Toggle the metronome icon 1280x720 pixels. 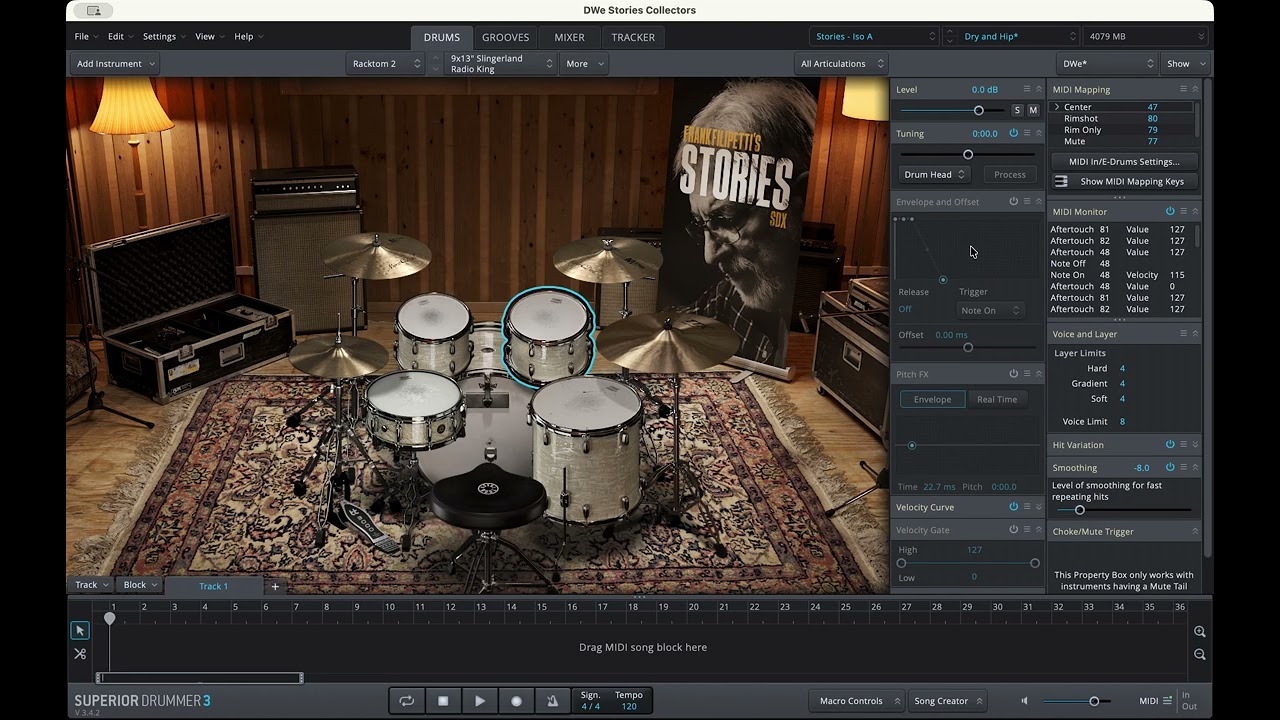(x=552, y=701)
